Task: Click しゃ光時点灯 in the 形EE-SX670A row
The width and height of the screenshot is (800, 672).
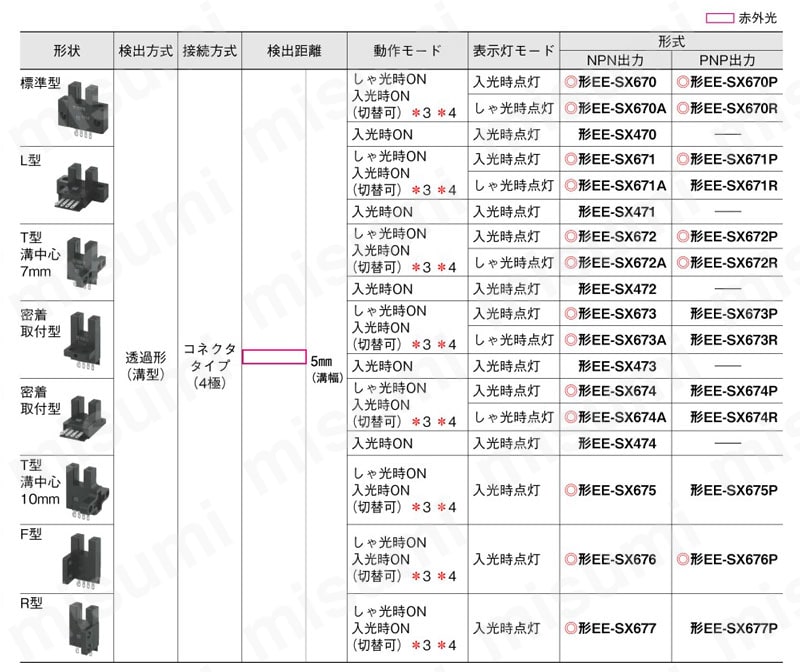Action: tap(513, 108)
